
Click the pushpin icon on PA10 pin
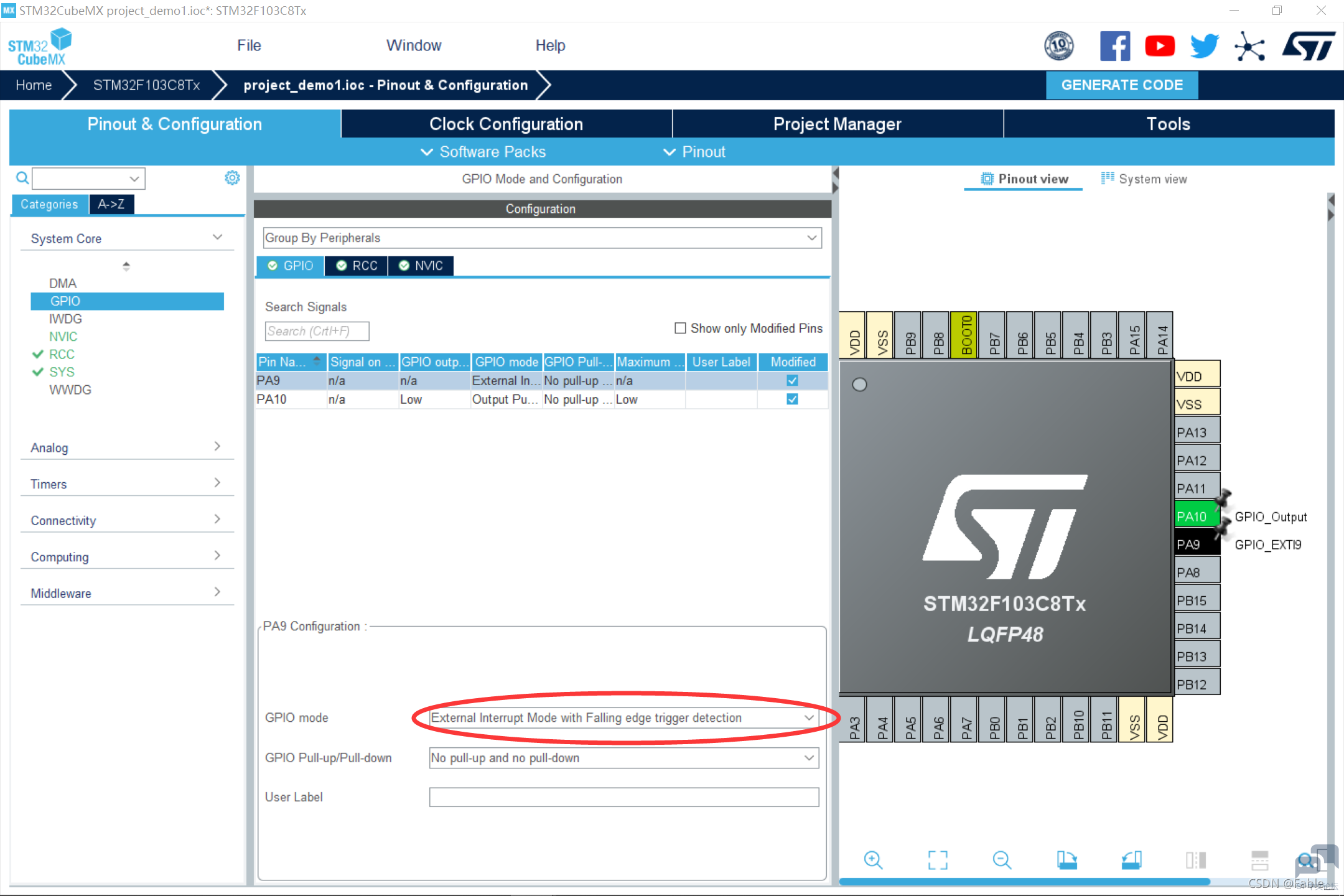tap(1223, 498)
